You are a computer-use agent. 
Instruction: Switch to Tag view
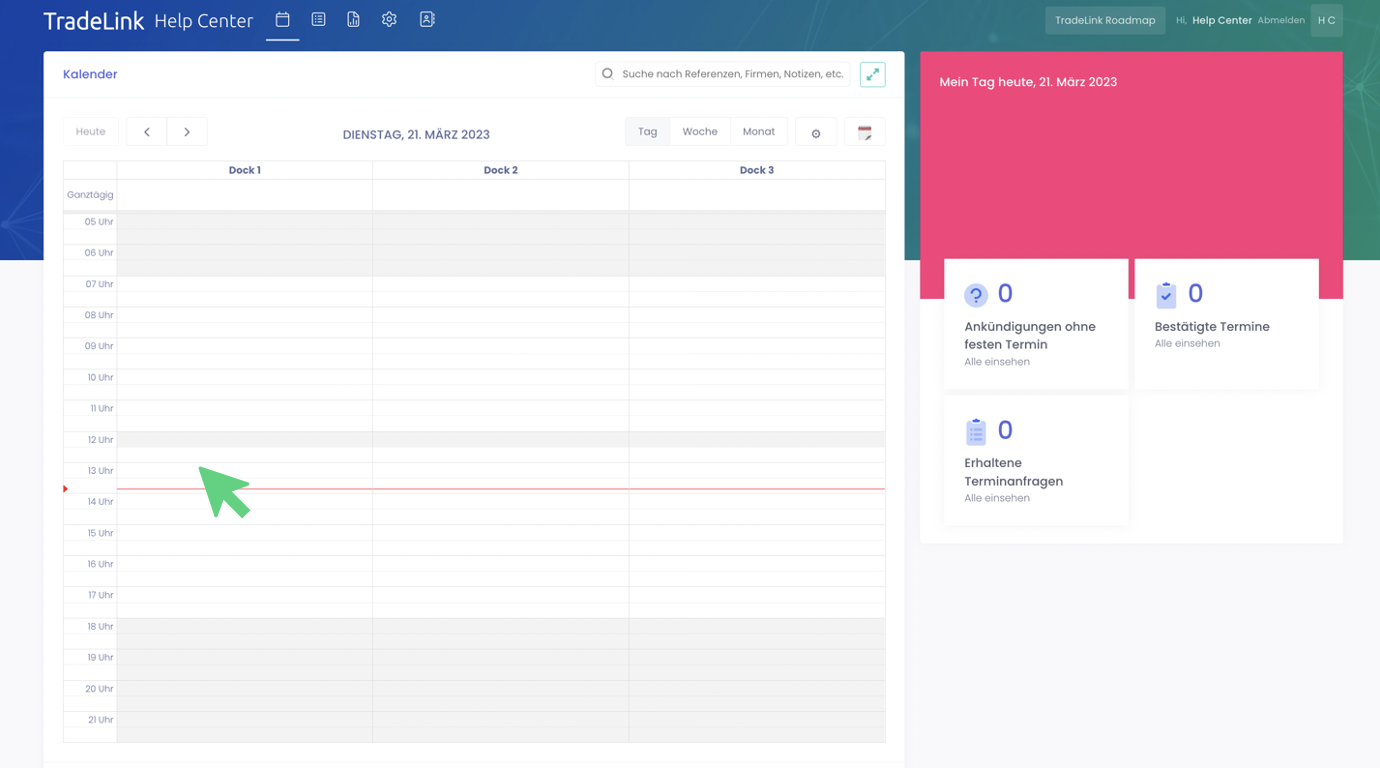point(647,132)
